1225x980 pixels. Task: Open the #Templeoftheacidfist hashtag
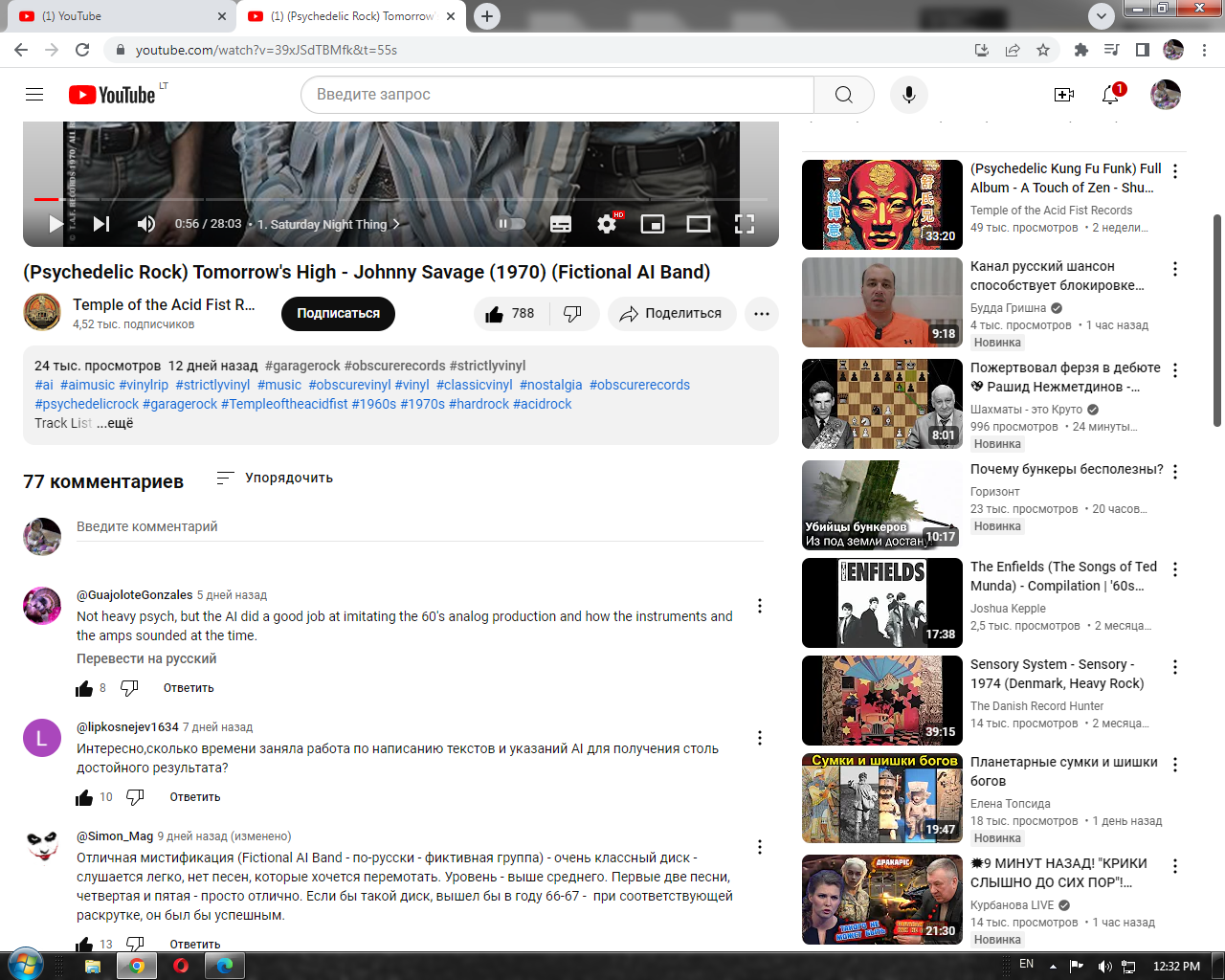[284, 404]
